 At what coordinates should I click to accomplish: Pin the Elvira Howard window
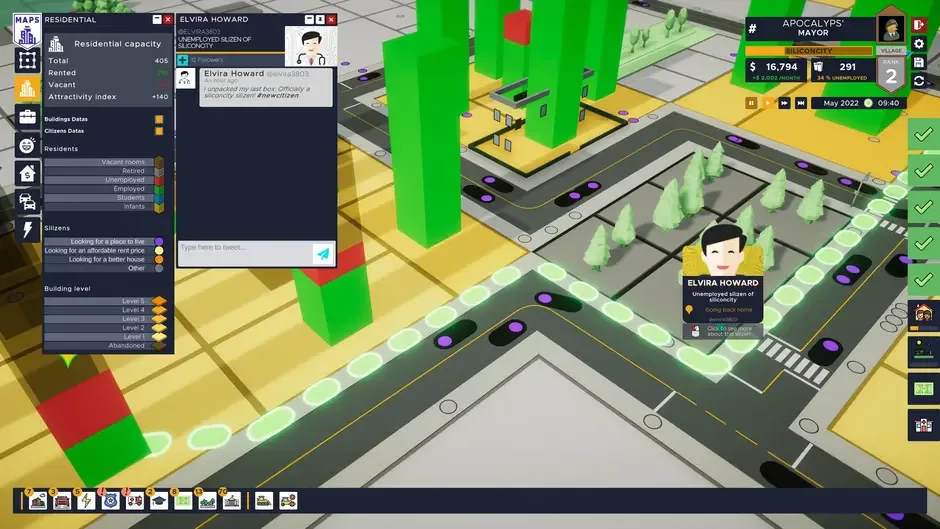(320, 20)
